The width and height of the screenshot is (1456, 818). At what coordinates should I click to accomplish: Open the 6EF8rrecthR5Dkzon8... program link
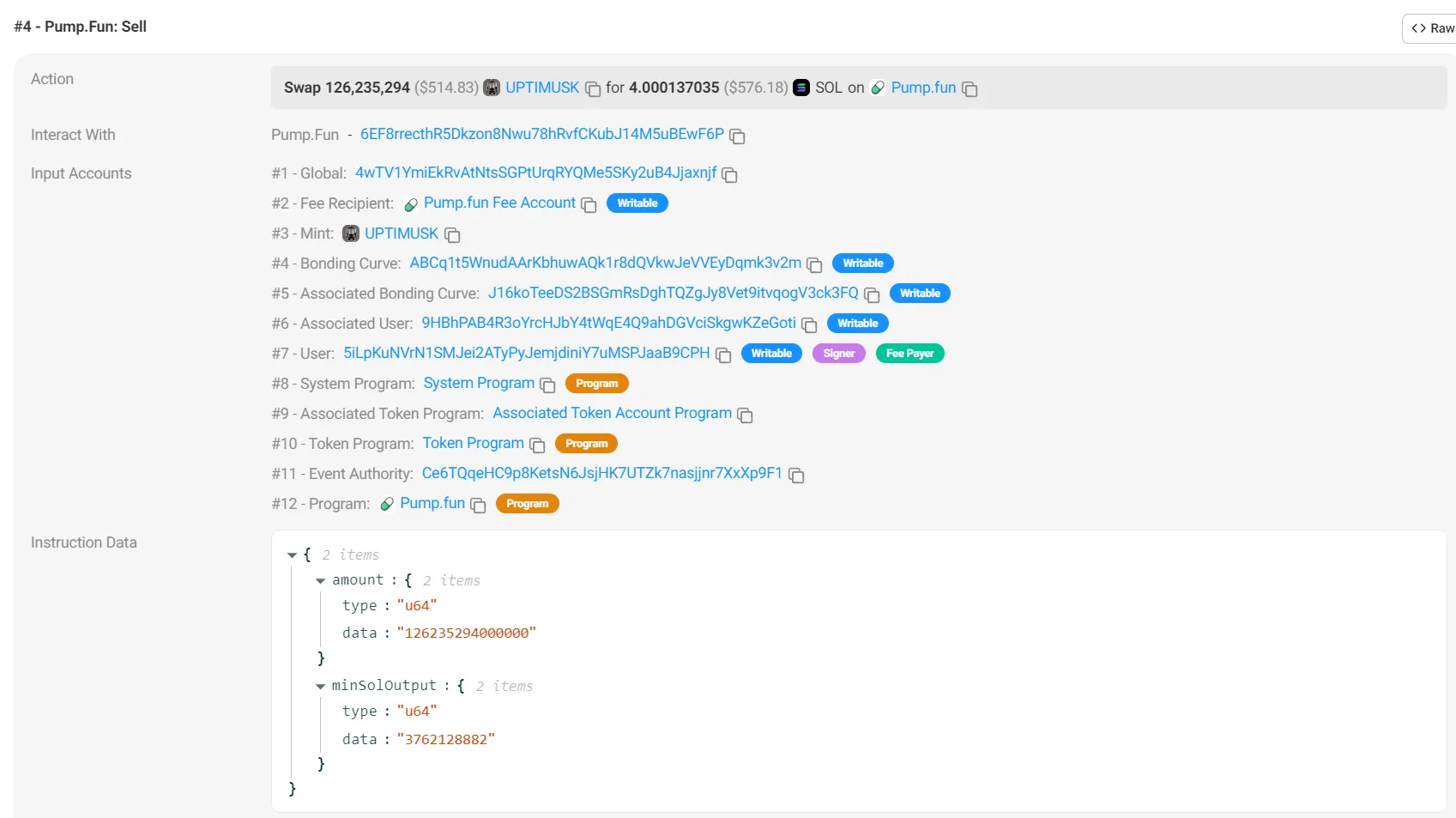tap(542, 134)
